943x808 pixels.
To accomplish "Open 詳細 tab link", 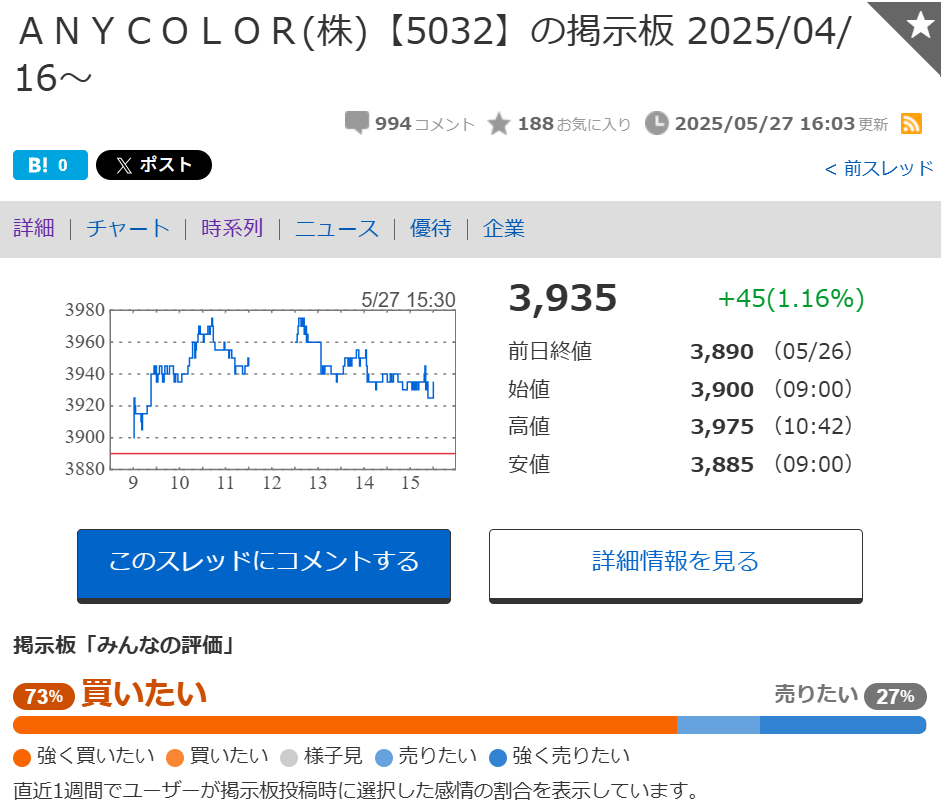I will click(34, 228).
